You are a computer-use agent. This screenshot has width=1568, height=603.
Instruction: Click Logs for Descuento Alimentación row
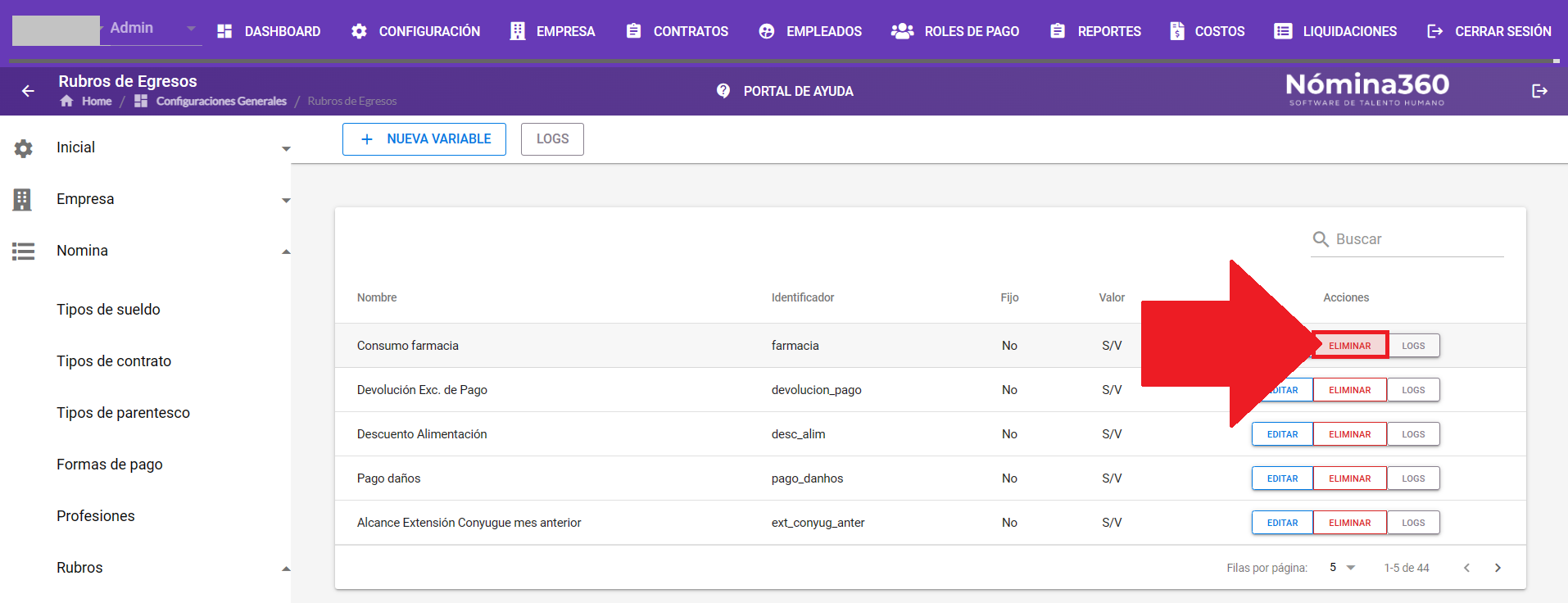(x=1413, y=434)
